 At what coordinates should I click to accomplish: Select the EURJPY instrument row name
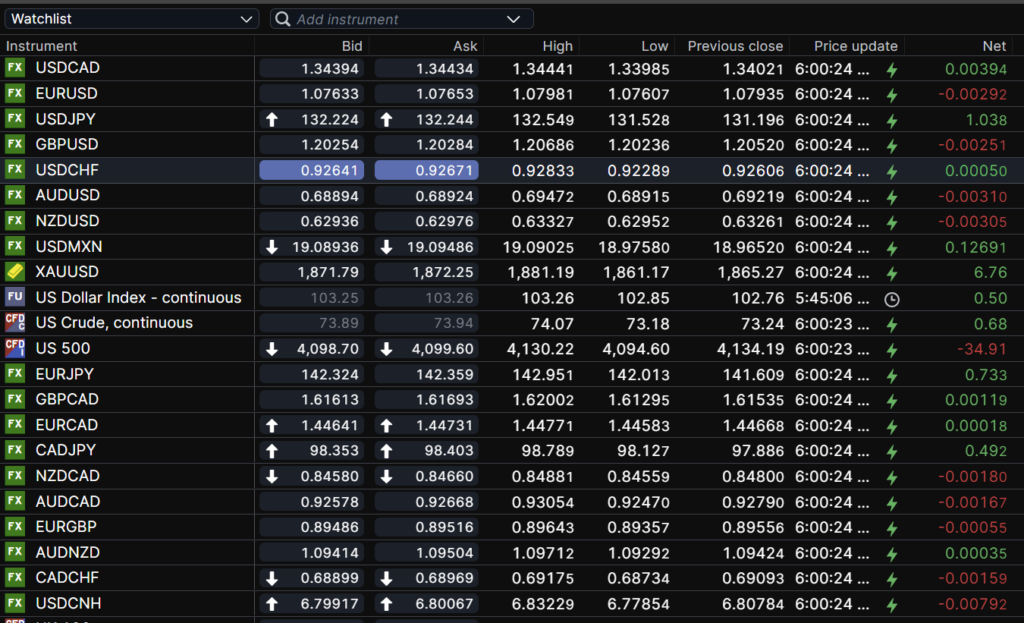pos(66,374)
